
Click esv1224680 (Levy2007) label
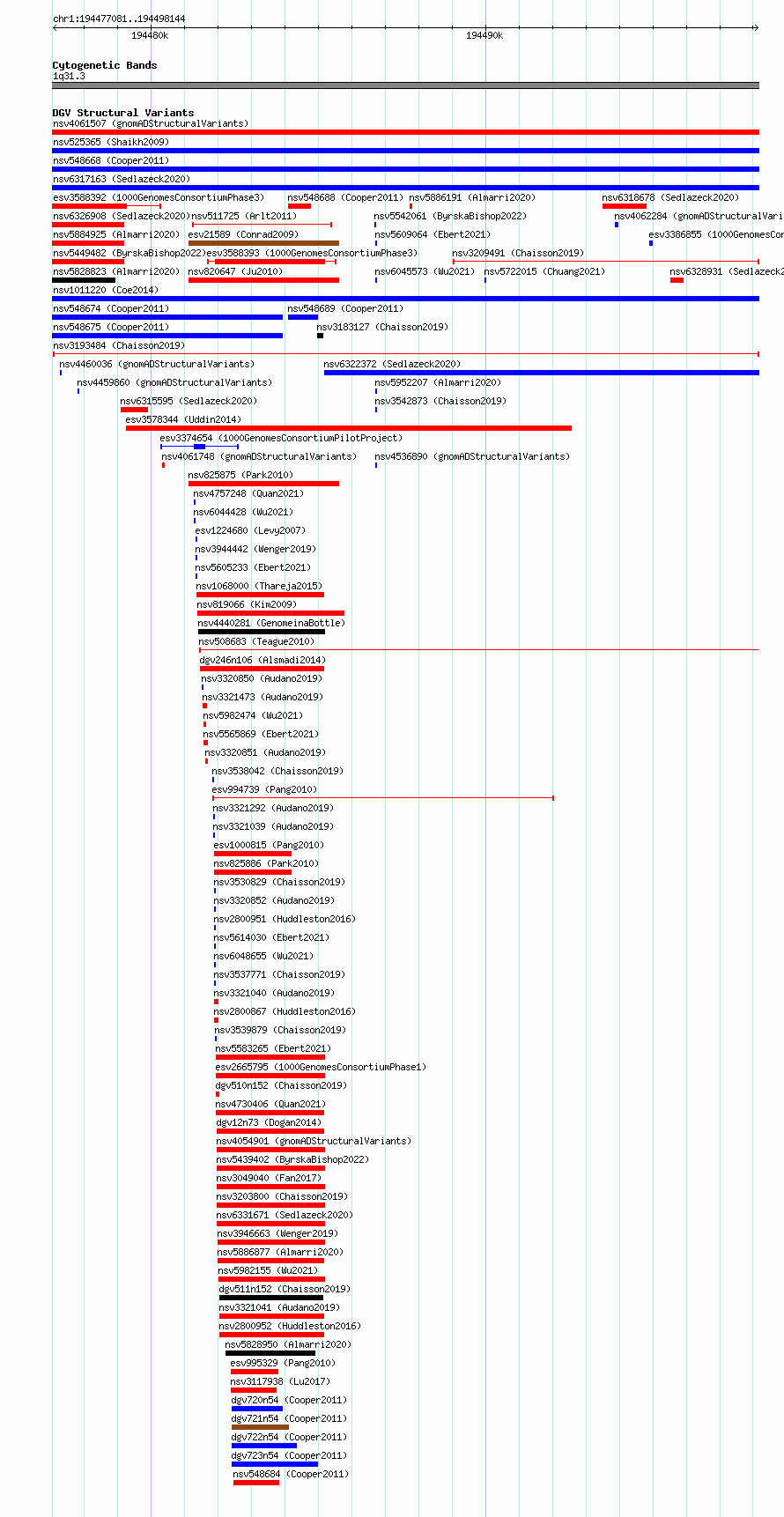(x=250, y=530)
